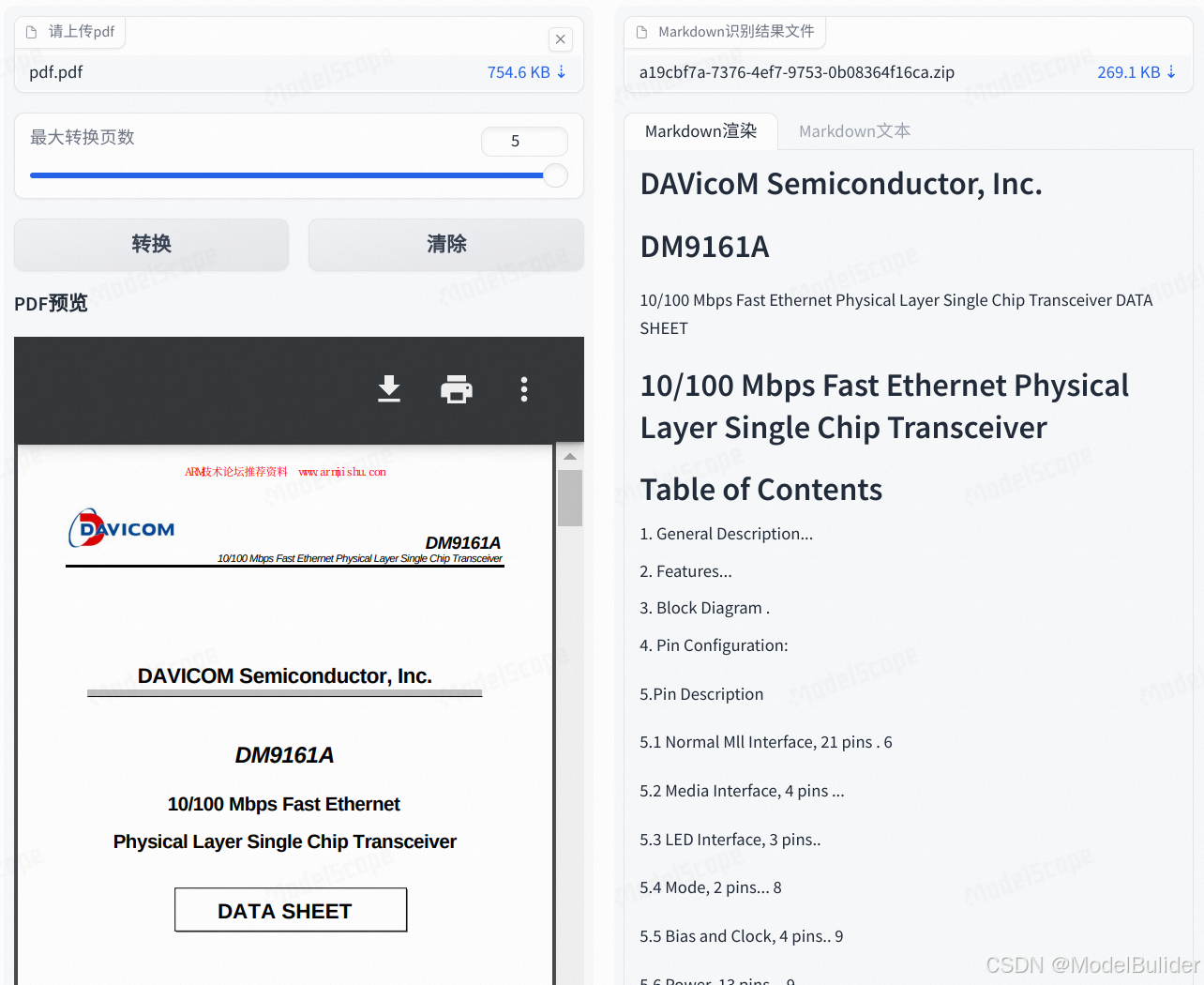The image size is (1204, 985).
Task: Click '4. Pin Configuration:' contents entry
Action: click(x=714, y=645)
